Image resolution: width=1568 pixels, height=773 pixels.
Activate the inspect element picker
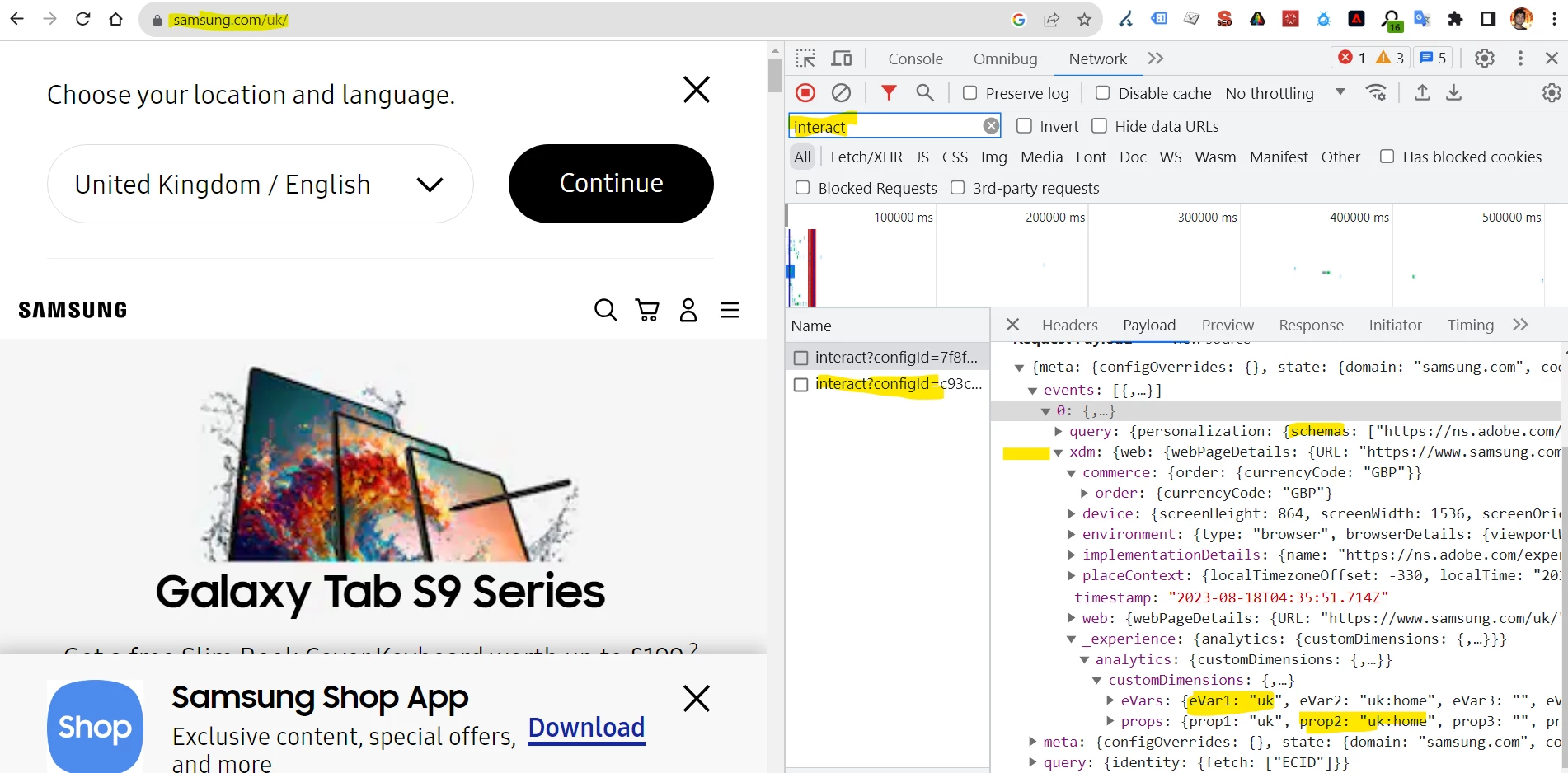805,59
